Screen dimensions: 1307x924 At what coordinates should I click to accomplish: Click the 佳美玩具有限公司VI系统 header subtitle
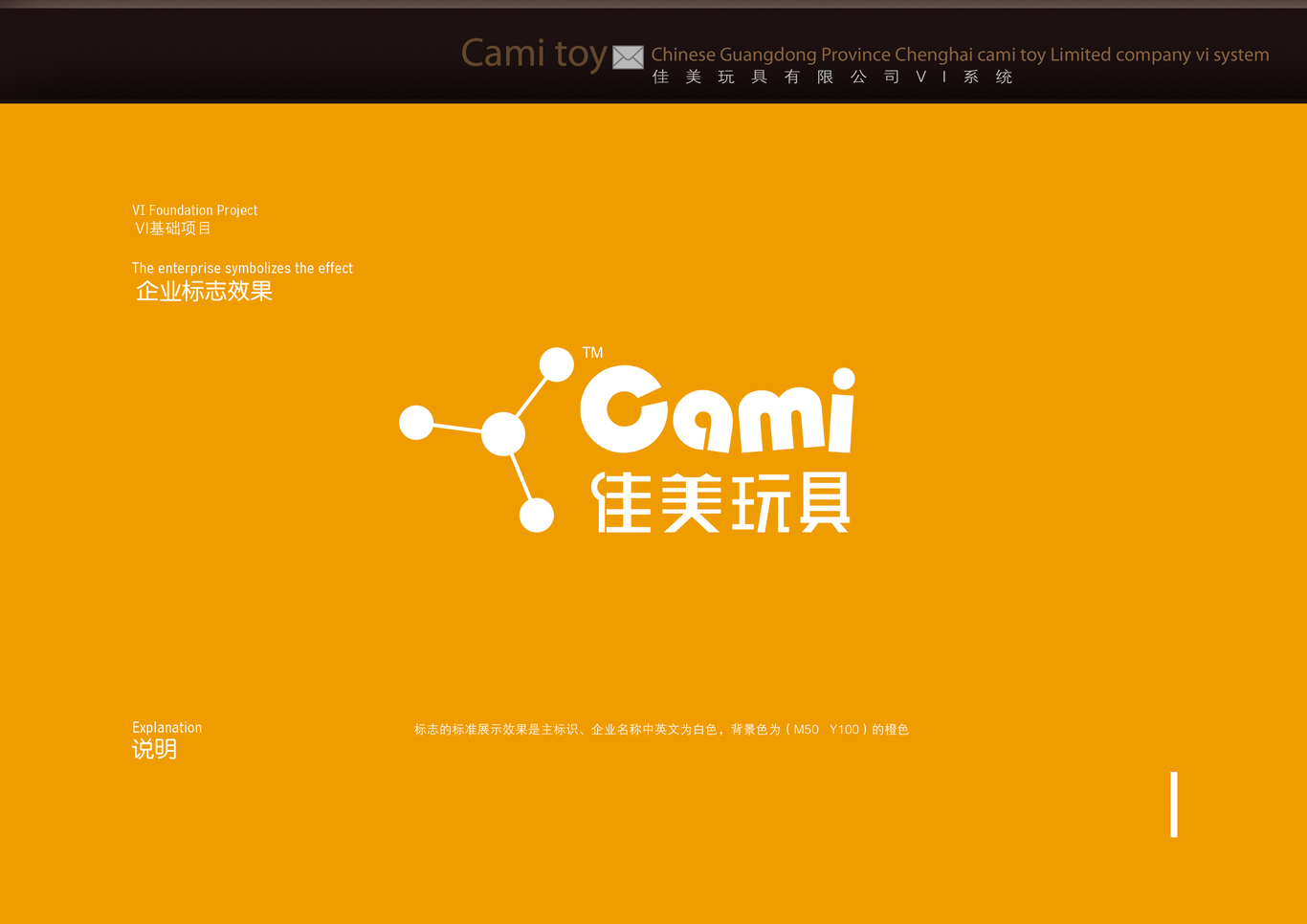(x=832, y=77)
